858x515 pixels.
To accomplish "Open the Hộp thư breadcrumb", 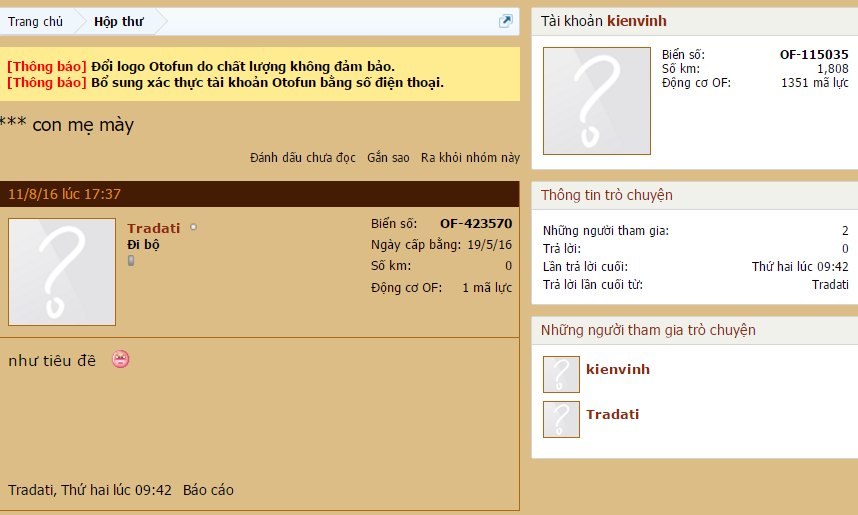I will [119, 21].
